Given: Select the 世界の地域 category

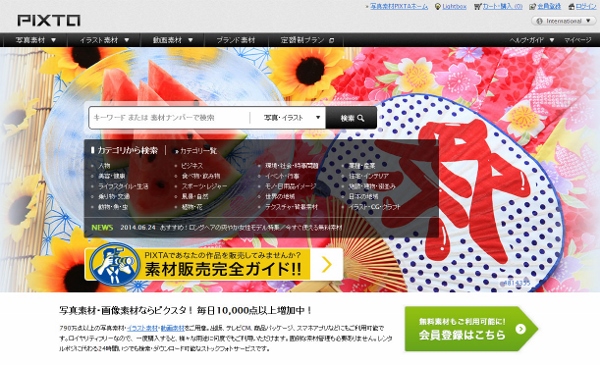Looking at the screenshot, I should click(x=280, y=197).
